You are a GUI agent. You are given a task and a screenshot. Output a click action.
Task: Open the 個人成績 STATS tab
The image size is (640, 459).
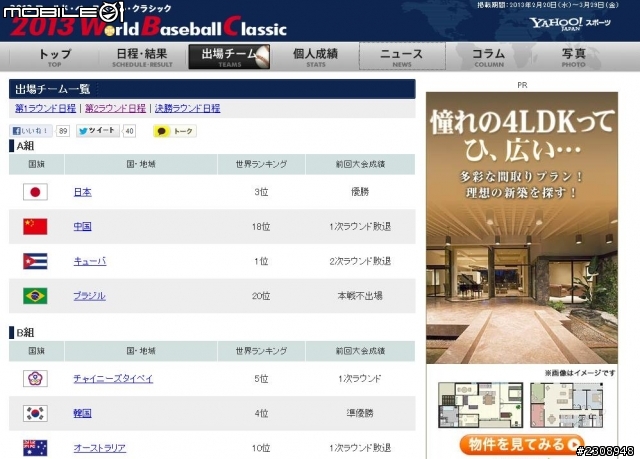(316, 57)
